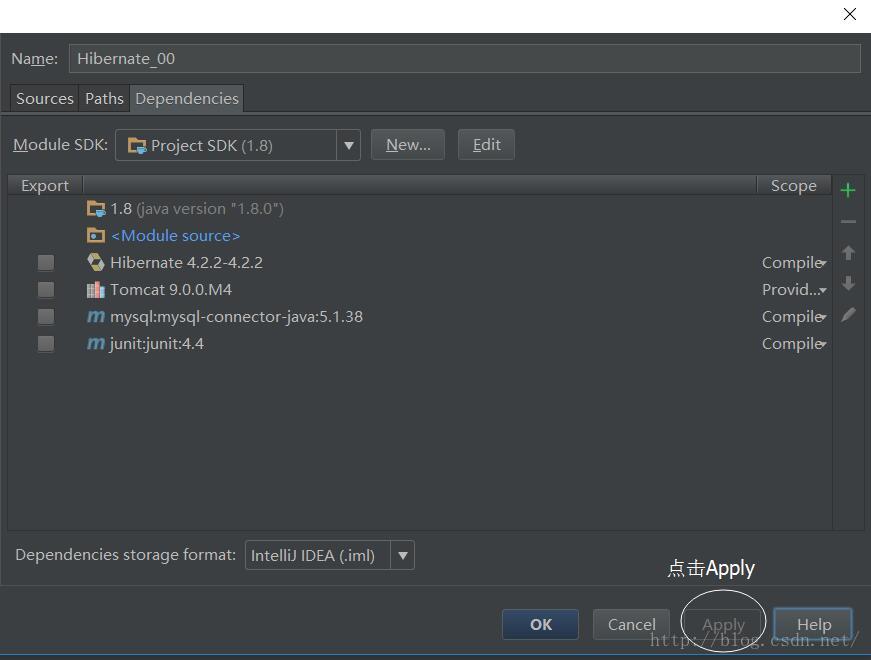Confirm with the OK button
Screen dimensions: 871x660
540,624
